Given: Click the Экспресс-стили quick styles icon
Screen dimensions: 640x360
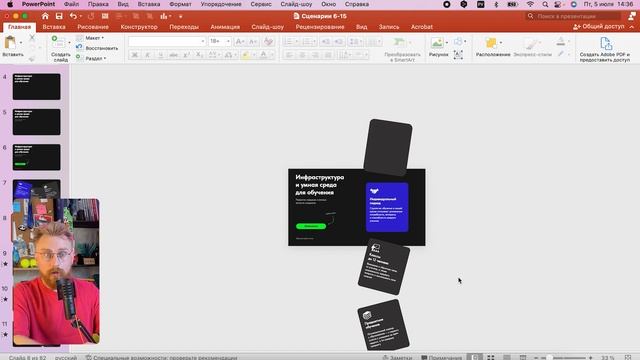Looking at the screenshot, I should [x=531, y=43].
